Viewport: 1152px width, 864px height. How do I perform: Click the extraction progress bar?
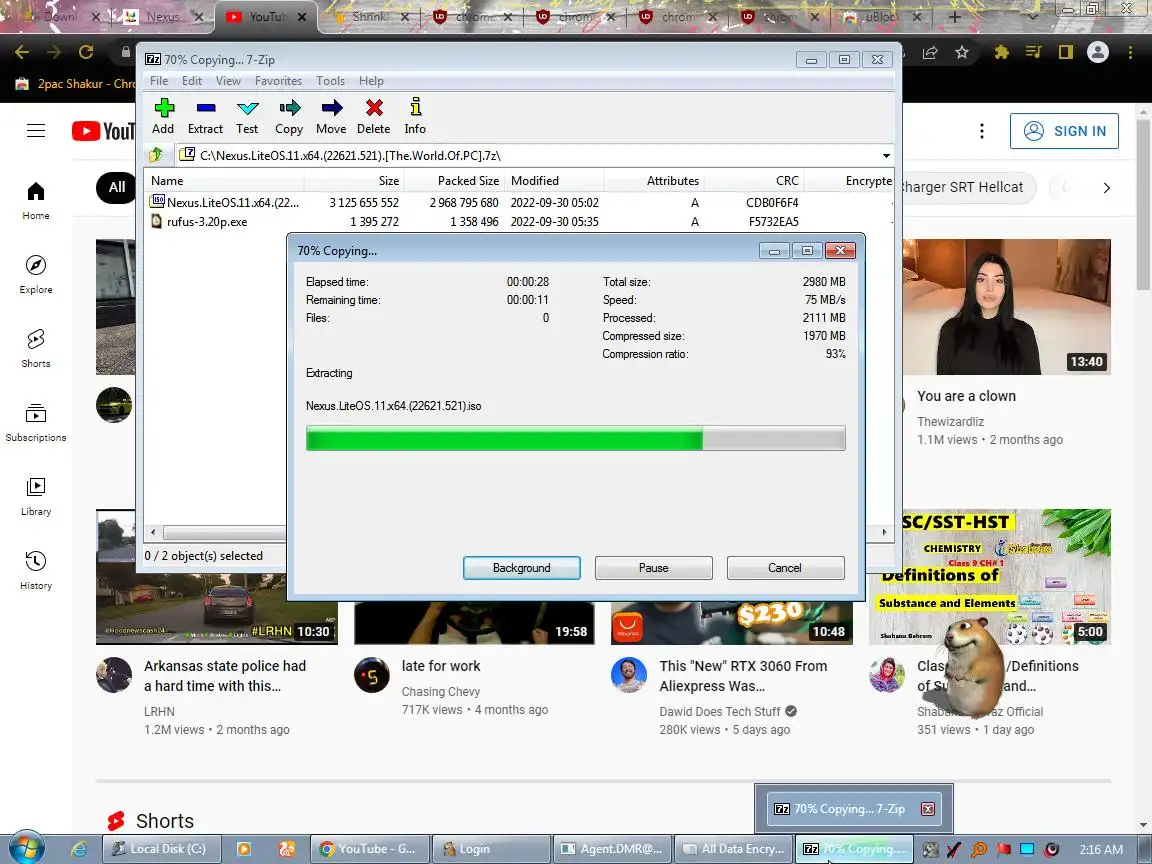pos(575,439)
